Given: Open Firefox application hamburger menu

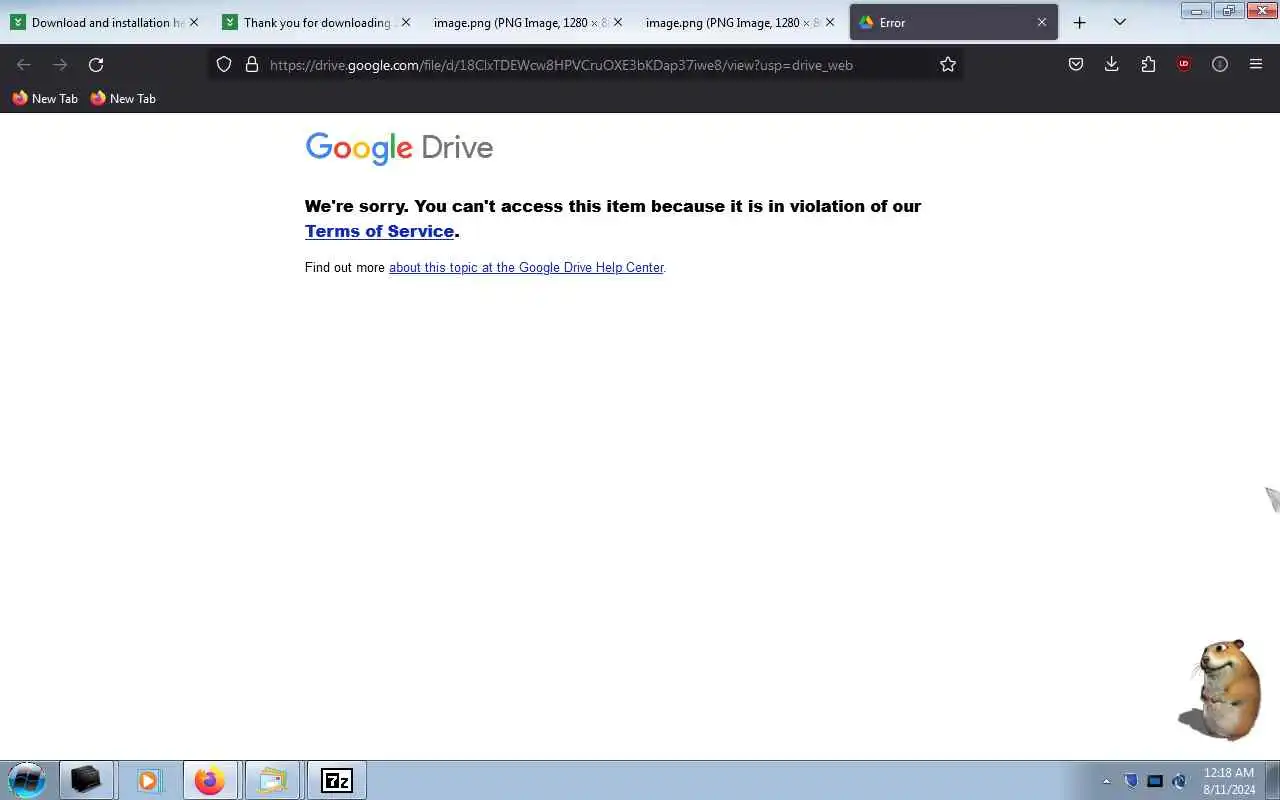Looking at the screenshot, I should [1256, 64].
